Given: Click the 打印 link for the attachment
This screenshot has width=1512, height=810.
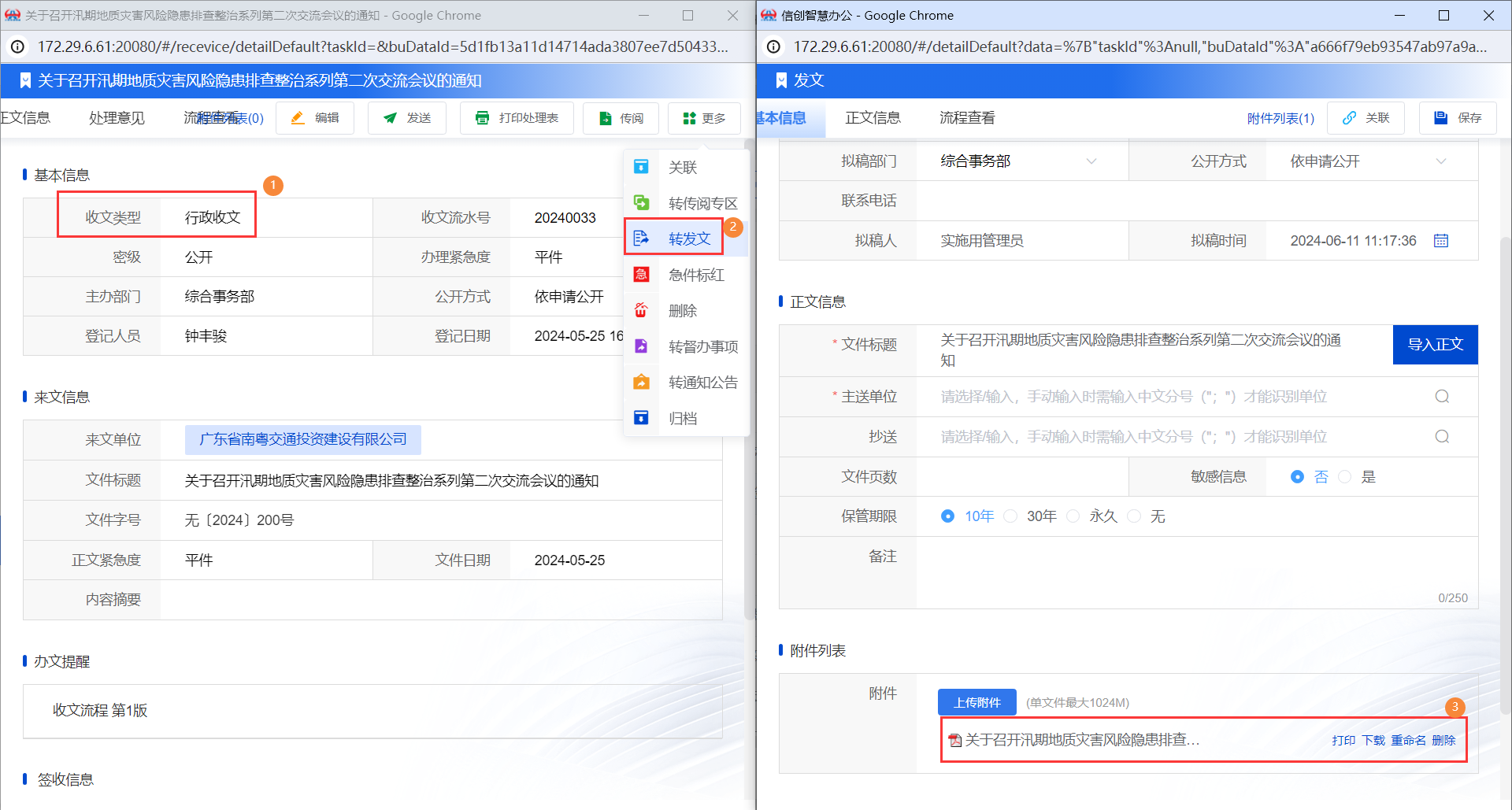Looking at the screenshot, I should point(1343,741).
